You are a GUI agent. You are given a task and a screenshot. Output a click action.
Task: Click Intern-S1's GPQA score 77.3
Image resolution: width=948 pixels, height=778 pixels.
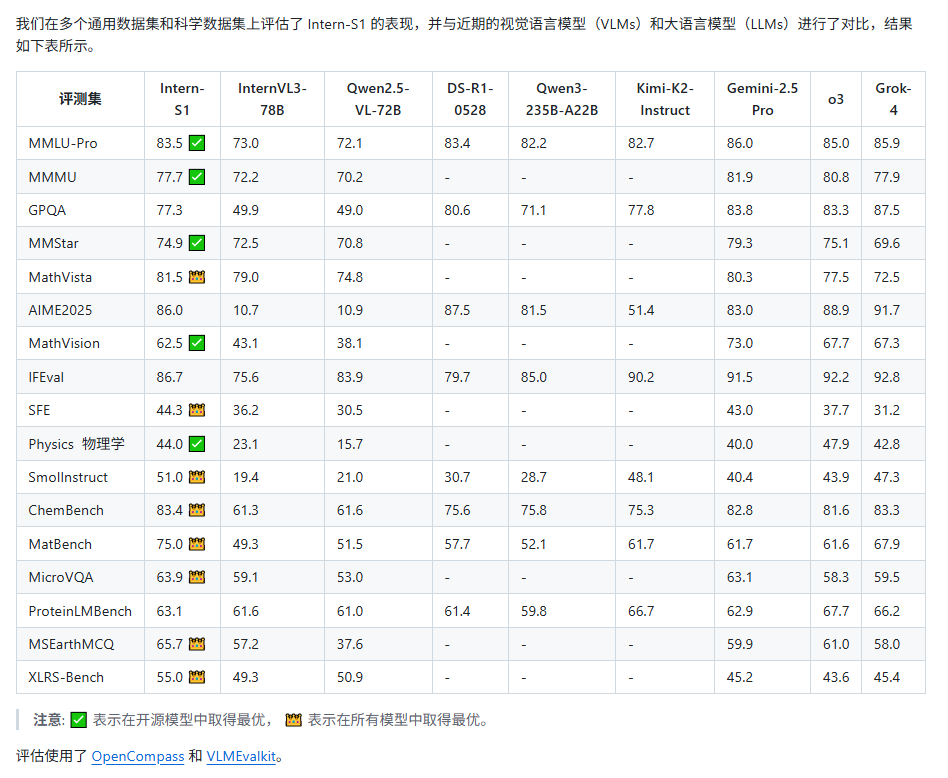coord(169,210)
